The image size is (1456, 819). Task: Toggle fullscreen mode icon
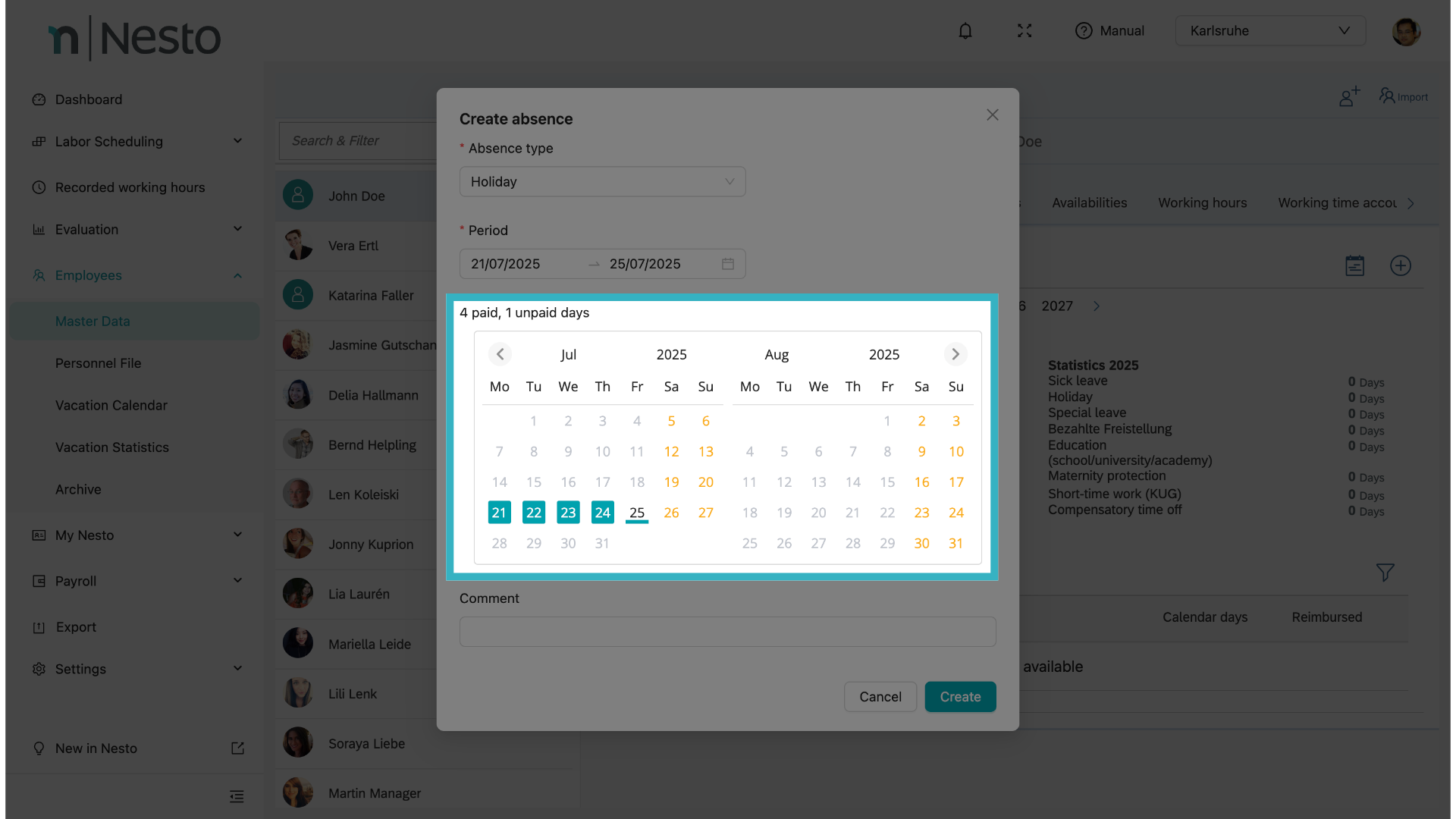click(x=1025, y=31)
